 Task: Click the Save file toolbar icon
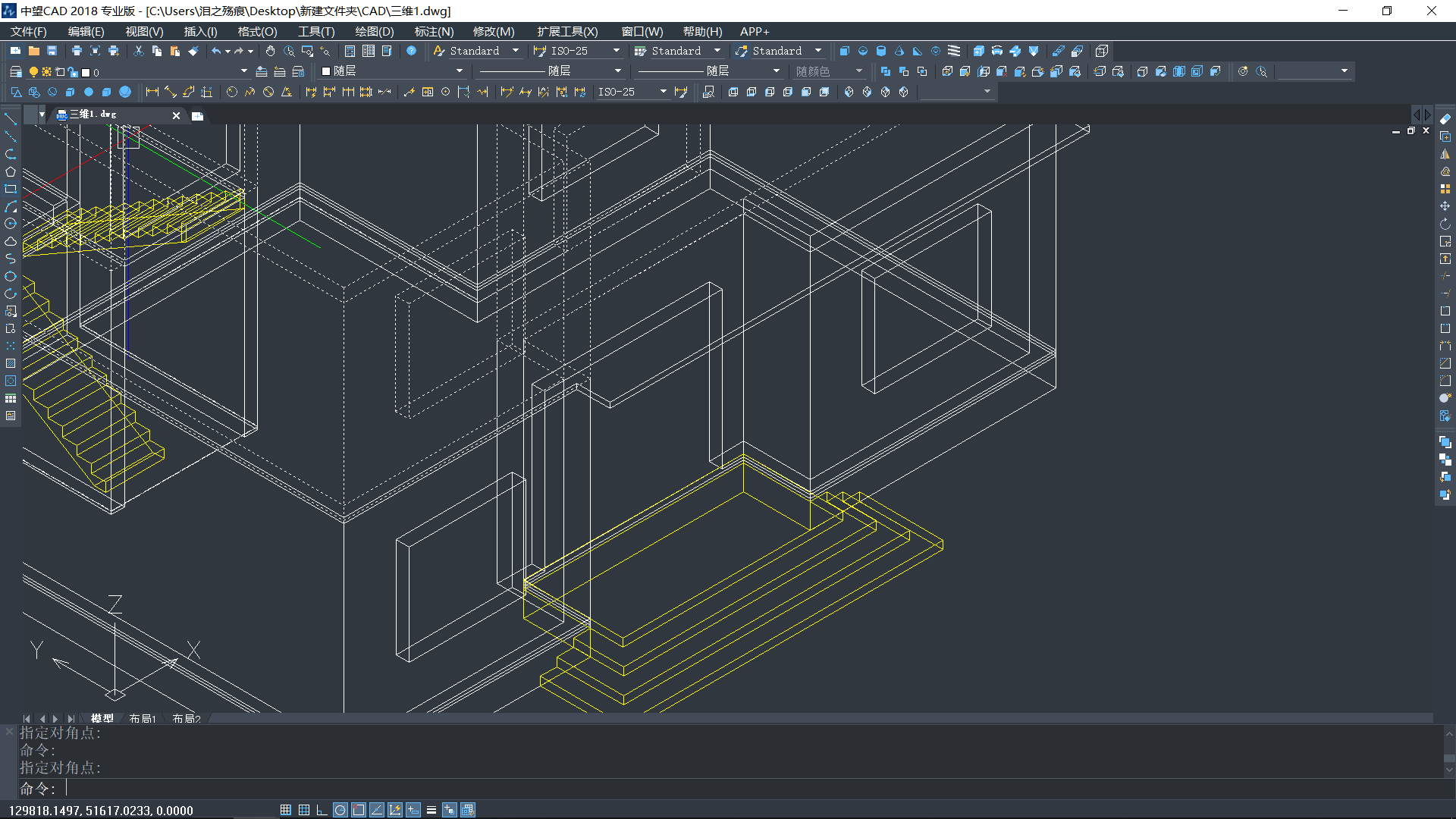click(x=52, y=51)
